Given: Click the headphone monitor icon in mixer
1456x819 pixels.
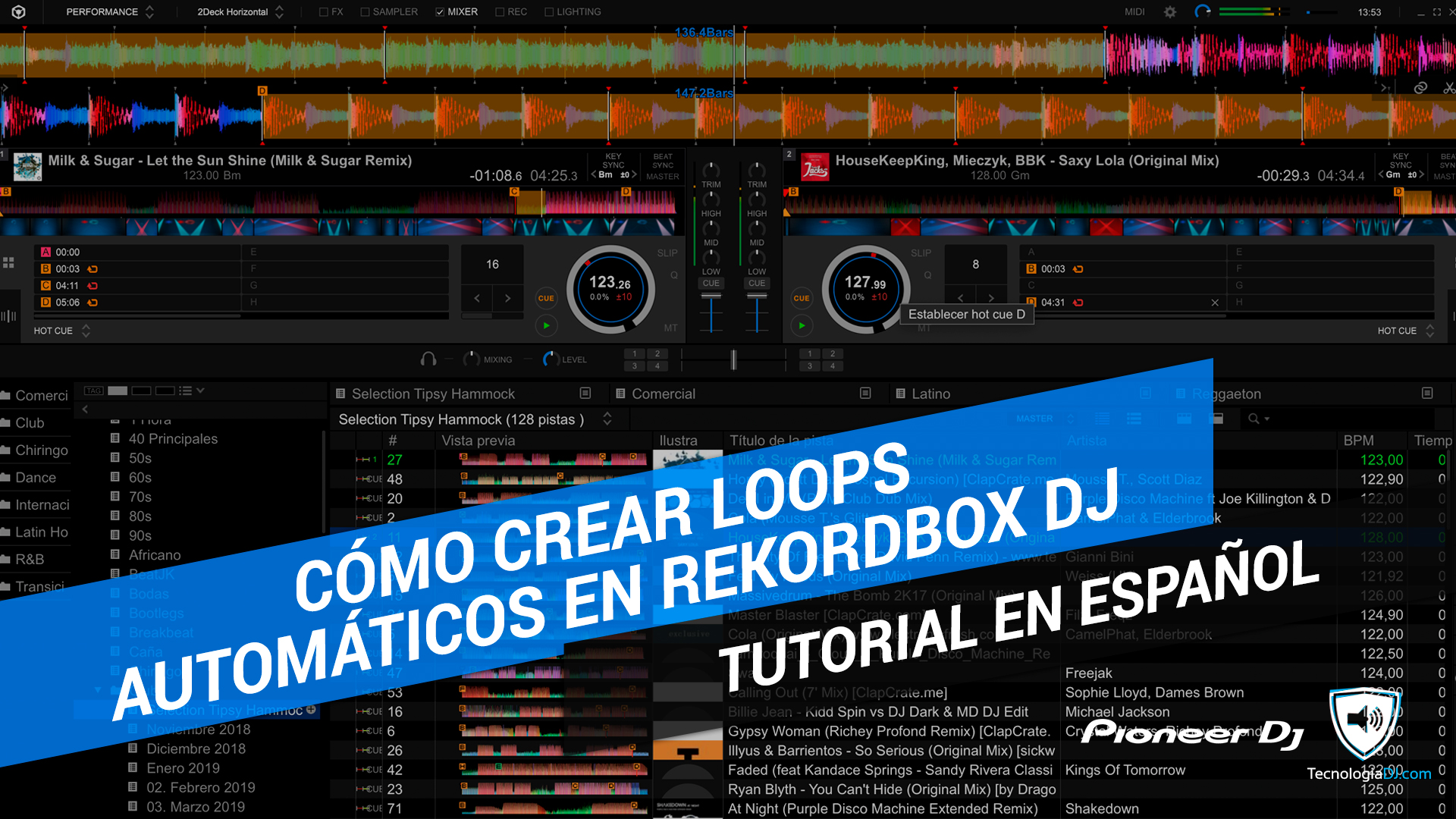Looking at the screenshot, I should (430, 358).
